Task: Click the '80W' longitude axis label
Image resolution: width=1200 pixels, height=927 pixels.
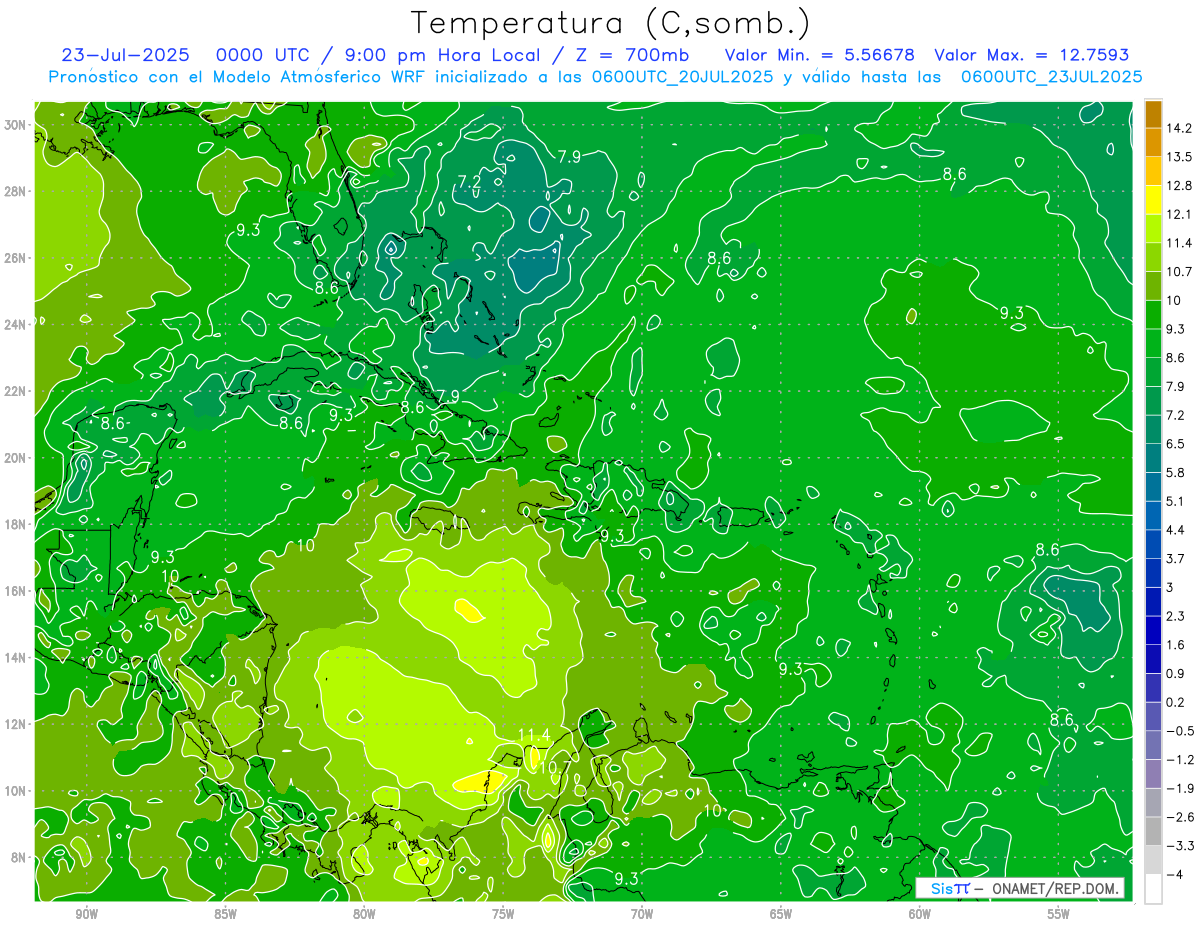Action: click(364, 914)
